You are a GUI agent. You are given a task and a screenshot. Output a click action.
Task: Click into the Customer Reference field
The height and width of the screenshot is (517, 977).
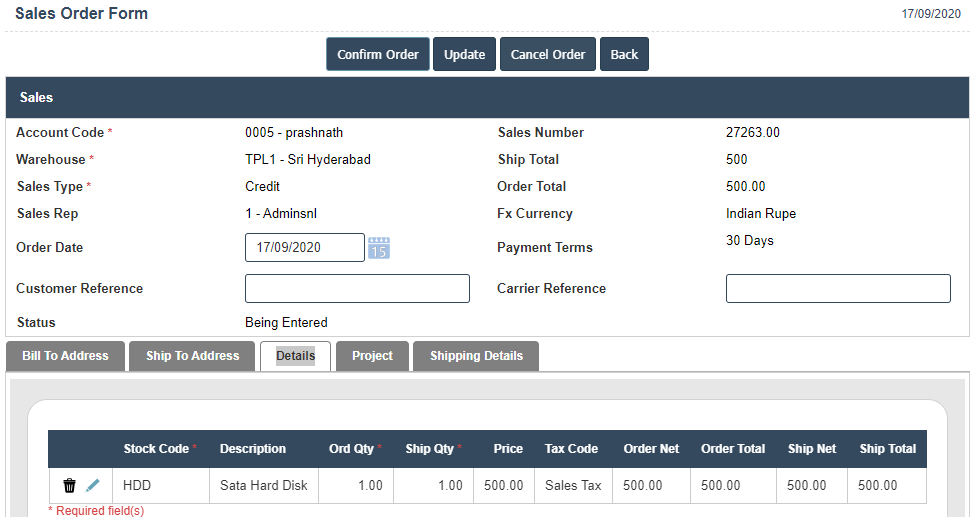coord(357,289)
